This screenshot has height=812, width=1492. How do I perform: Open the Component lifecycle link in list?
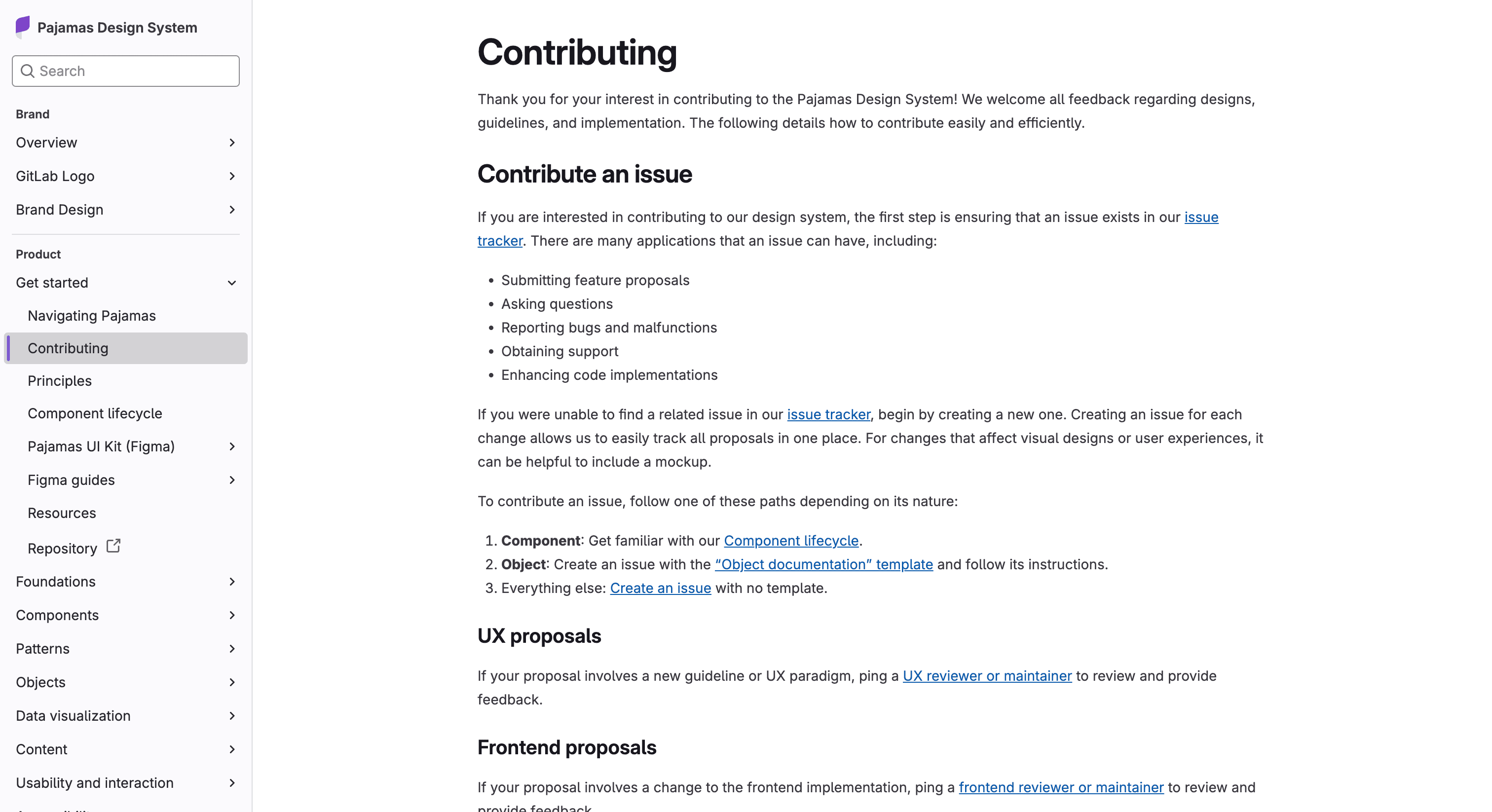pyautogui.click(x=791, y=540)
